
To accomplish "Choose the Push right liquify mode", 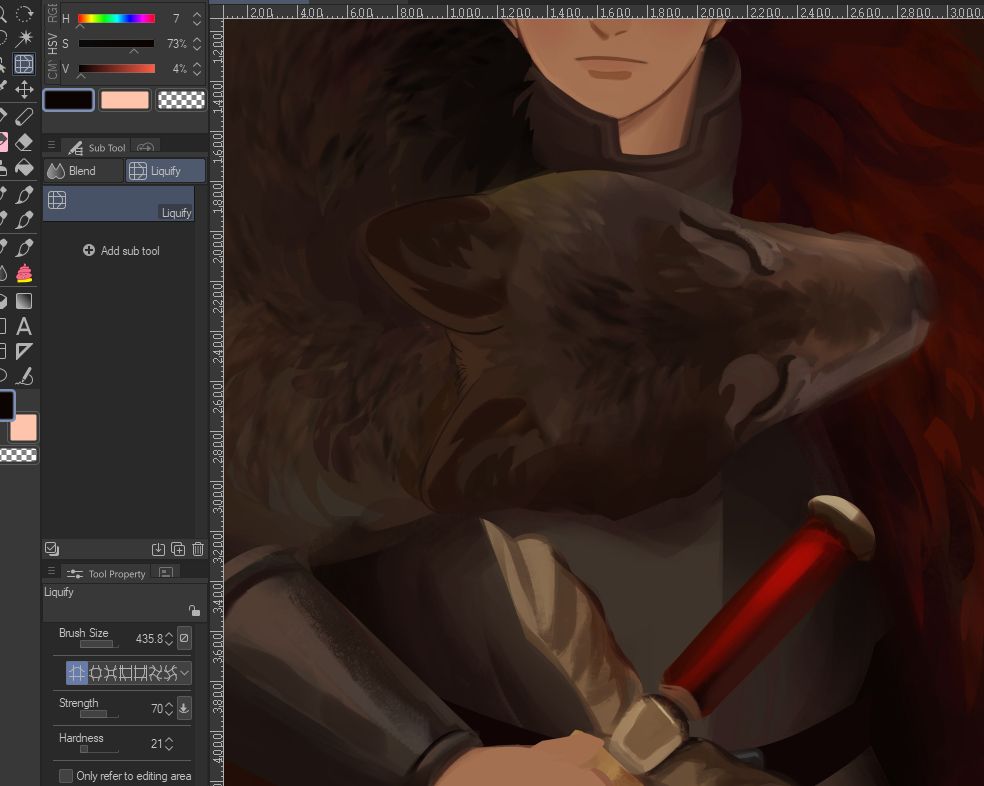I will click(139, 674).
